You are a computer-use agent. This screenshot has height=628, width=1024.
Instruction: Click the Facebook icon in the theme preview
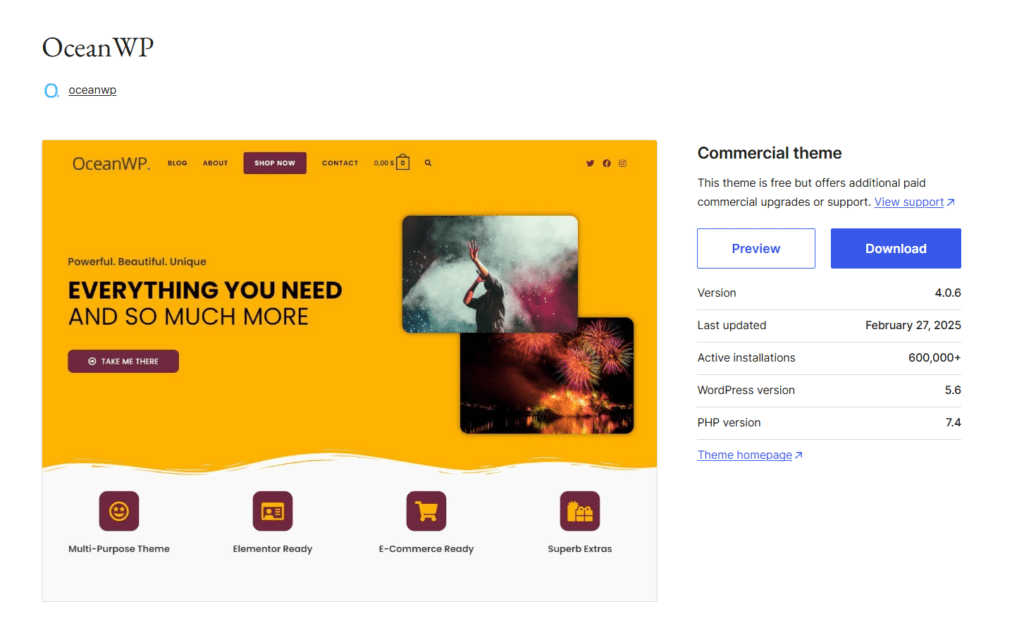[x=607, y=163]
